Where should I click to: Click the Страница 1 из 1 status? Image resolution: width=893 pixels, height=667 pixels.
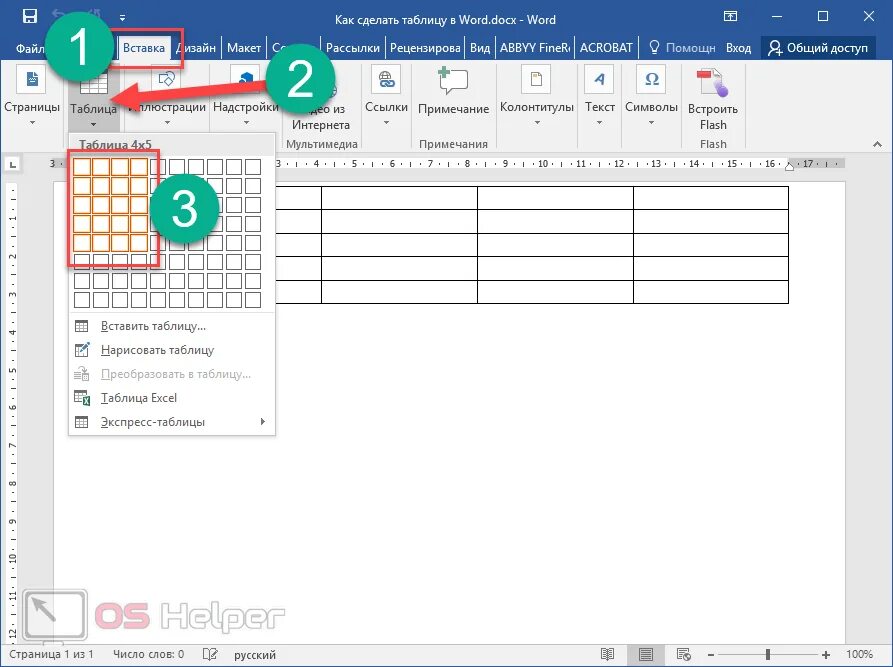[x=51, y=654]
